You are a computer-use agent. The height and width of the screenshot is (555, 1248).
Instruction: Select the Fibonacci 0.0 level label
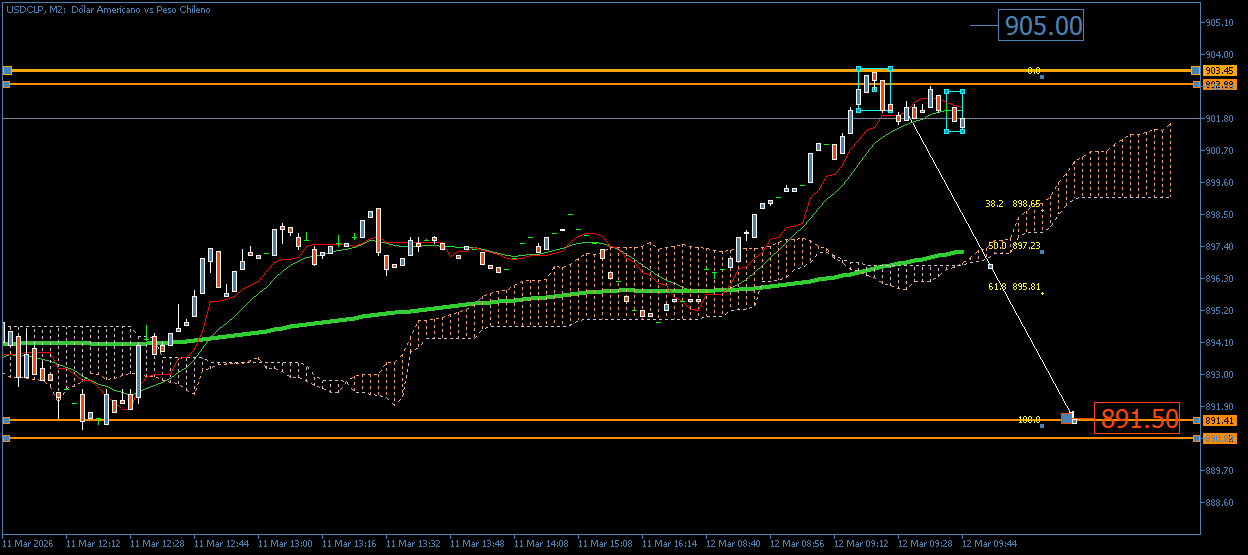[1034, 71]
